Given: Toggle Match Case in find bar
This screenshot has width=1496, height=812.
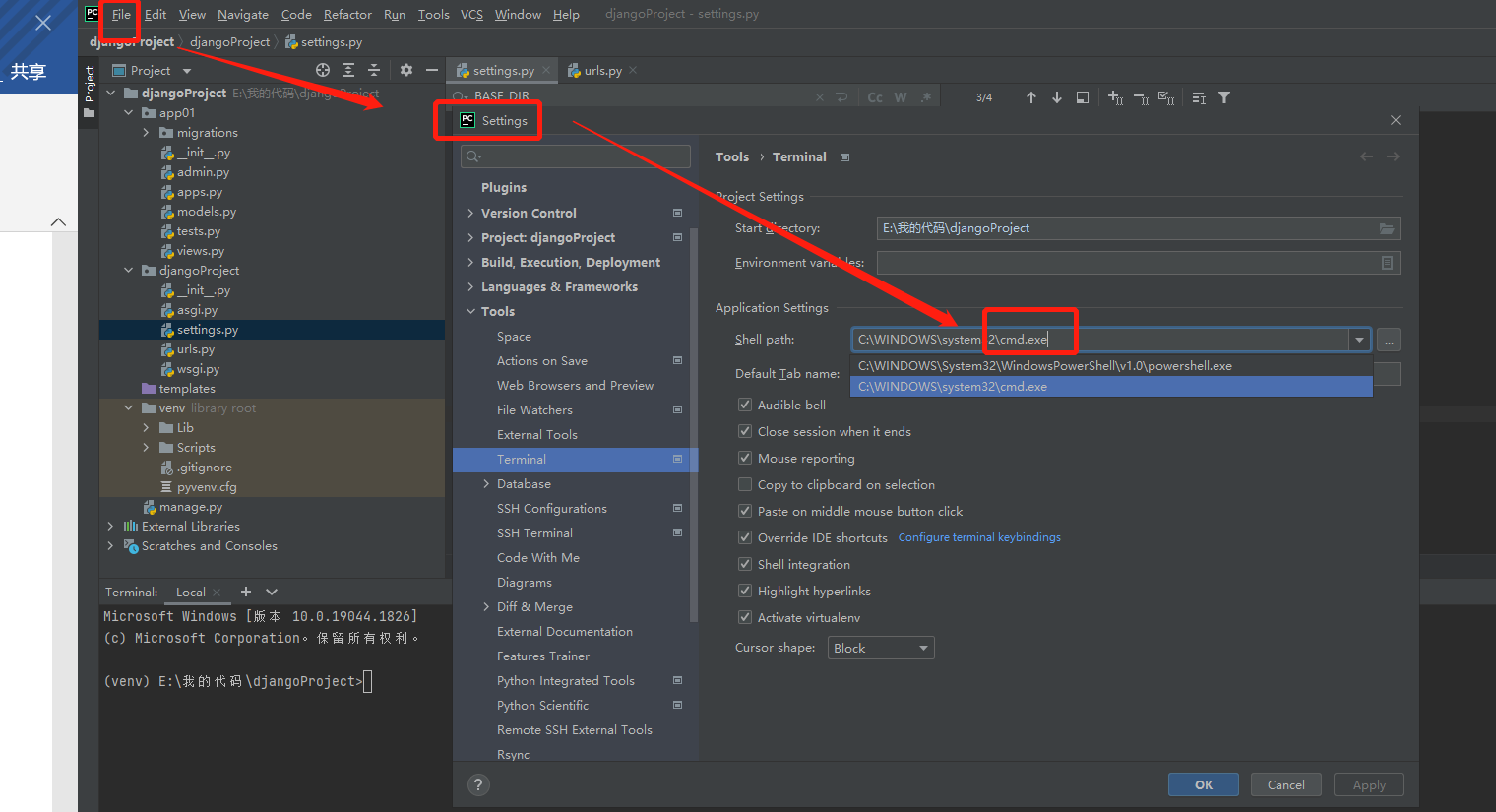Looking at the screenshot, I should 875,97.
